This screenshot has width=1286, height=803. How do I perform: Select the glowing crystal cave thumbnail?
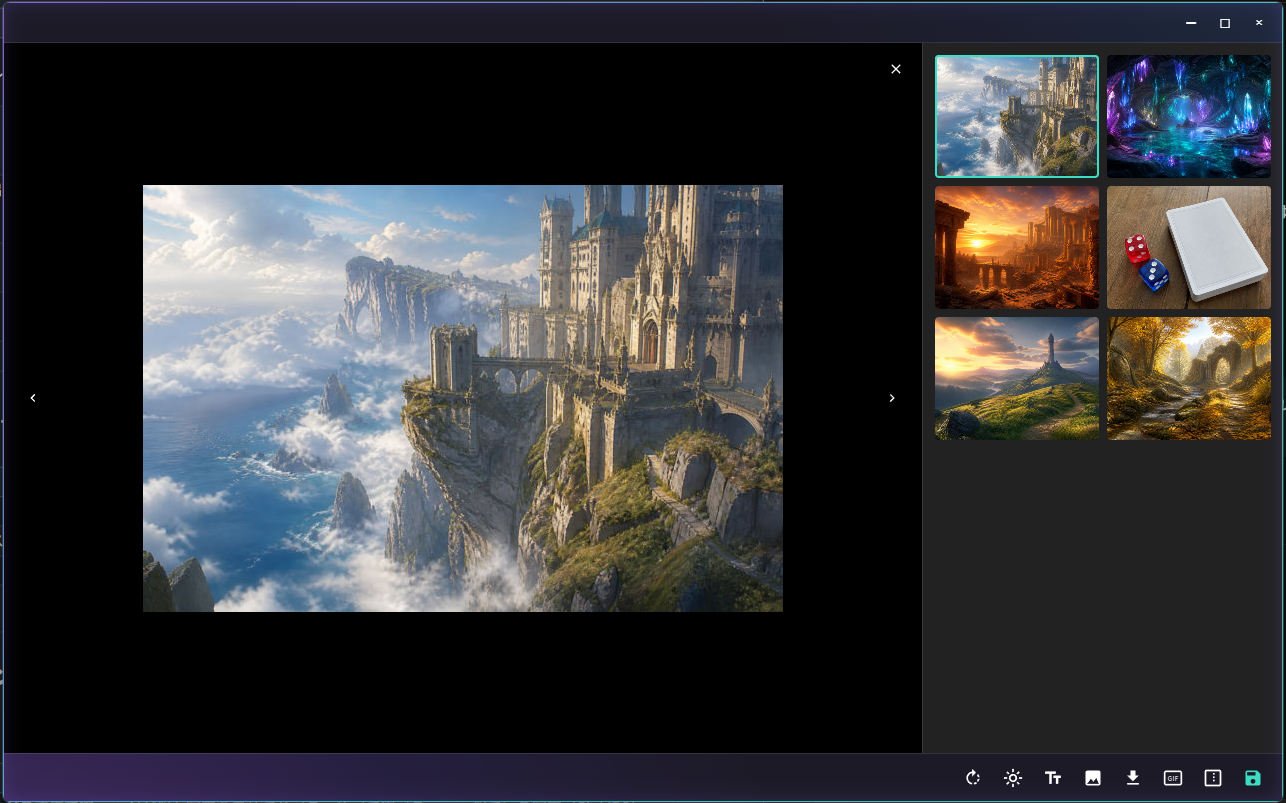pos(1189,116)
